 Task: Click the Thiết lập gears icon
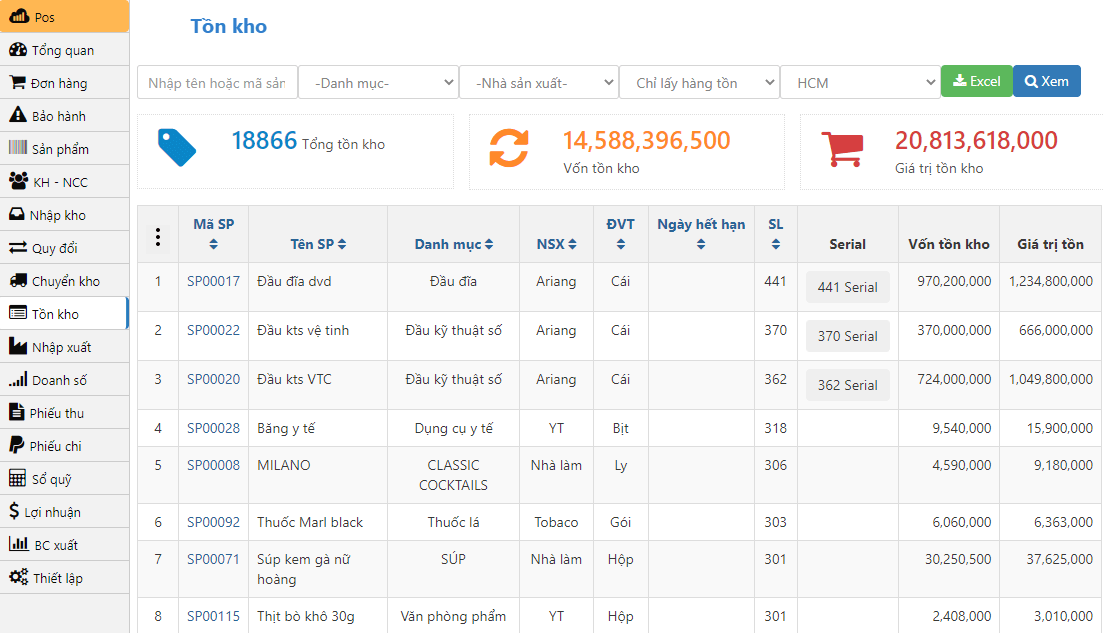coord(18,578)
